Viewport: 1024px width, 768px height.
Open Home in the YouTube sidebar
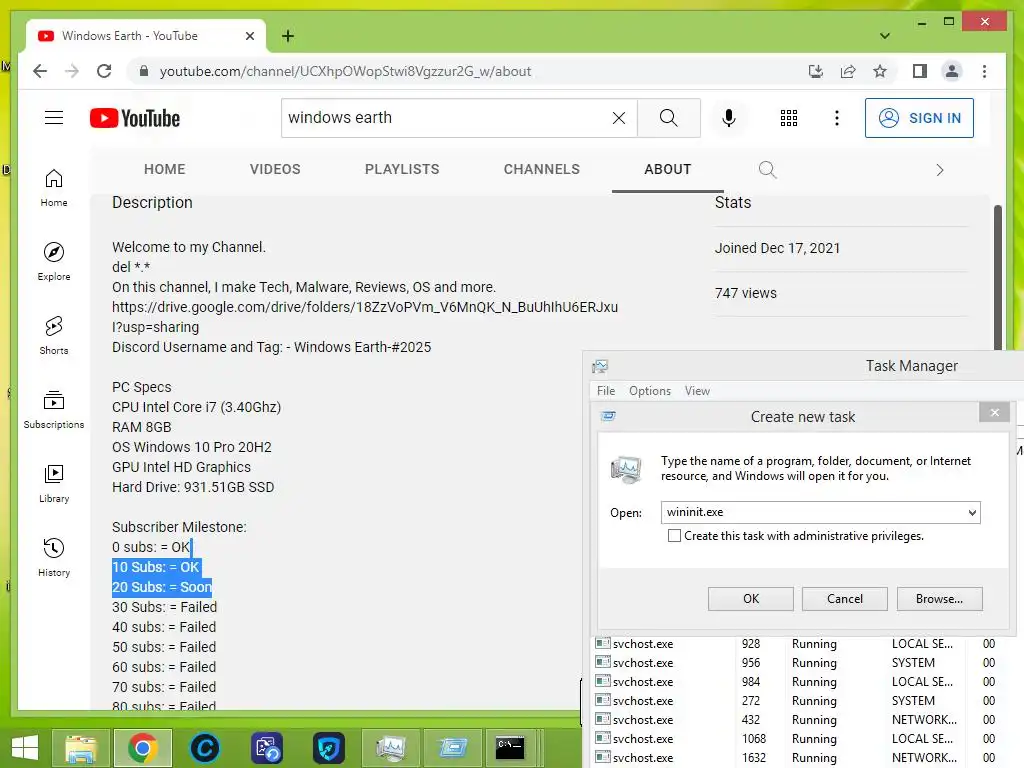coord(54,188)
